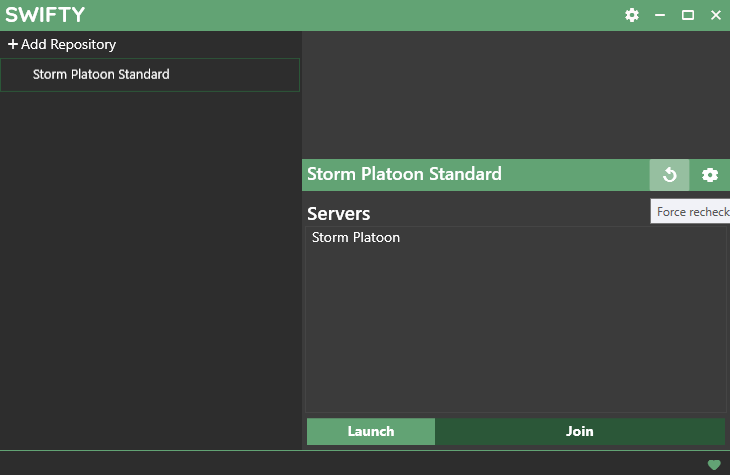Minimize the Swifty window
Viewport: 730px width, 475px height.
tap(660, 15)
